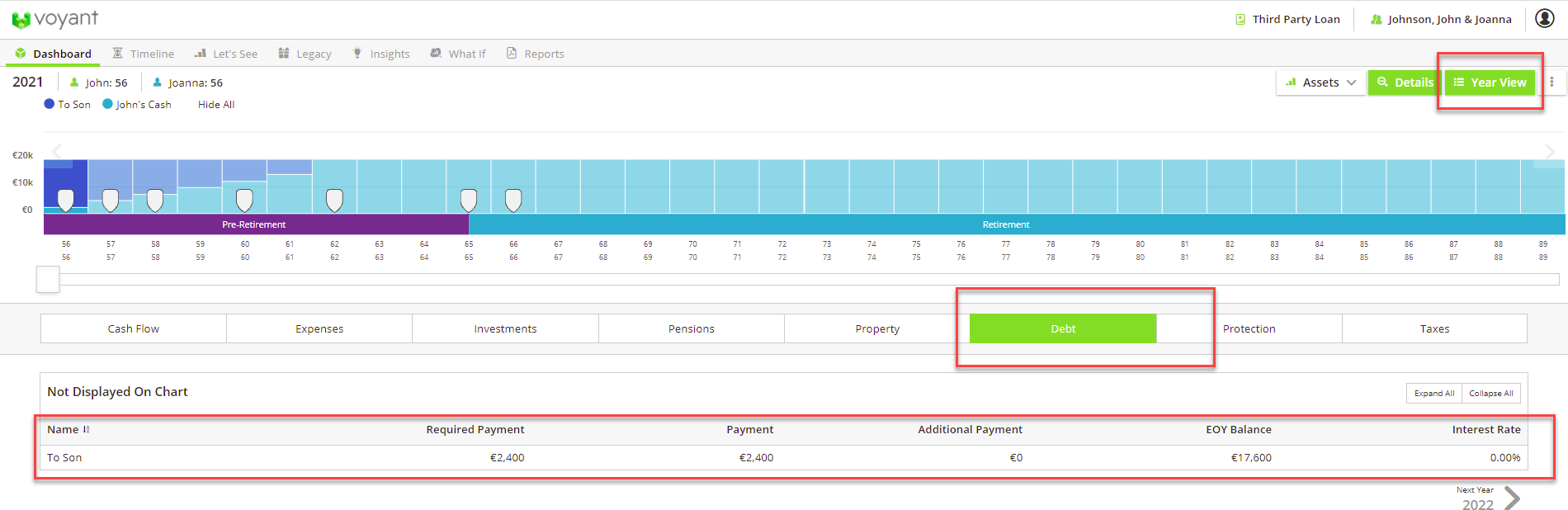1568x510 pixels.
Task: Click the year slider handle
Action: pos(48,279)
